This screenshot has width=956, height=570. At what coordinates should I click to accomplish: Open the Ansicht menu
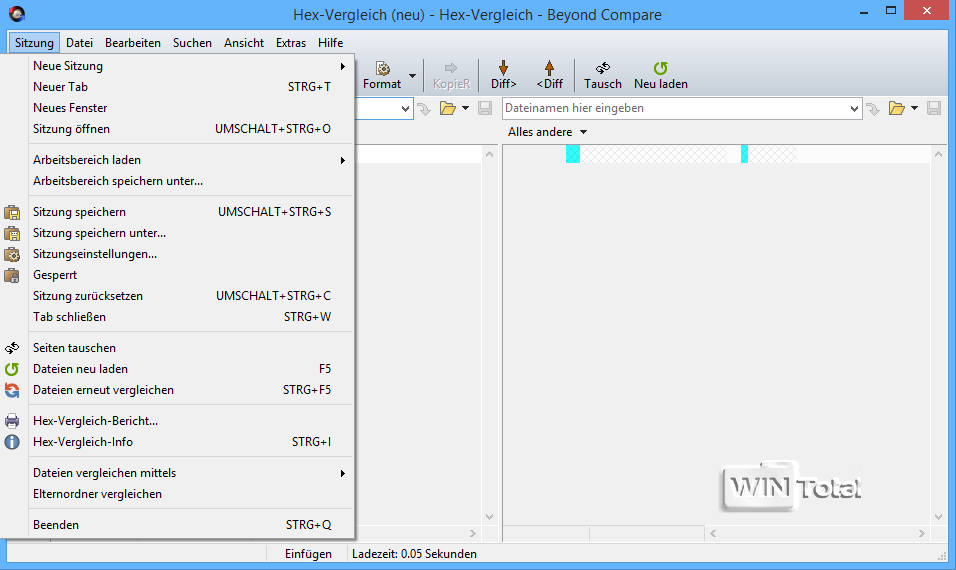(244, 43)
